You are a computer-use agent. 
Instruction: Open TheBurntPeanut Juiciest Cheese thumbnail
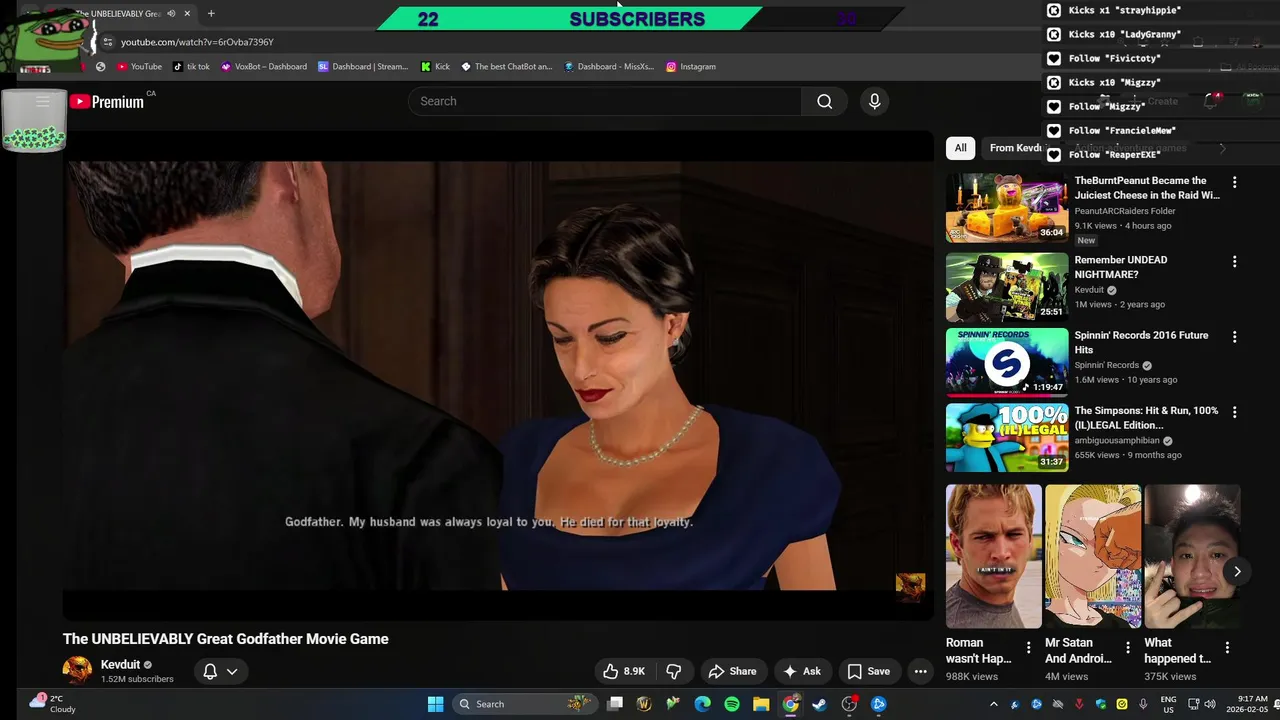coord(1007,208)
